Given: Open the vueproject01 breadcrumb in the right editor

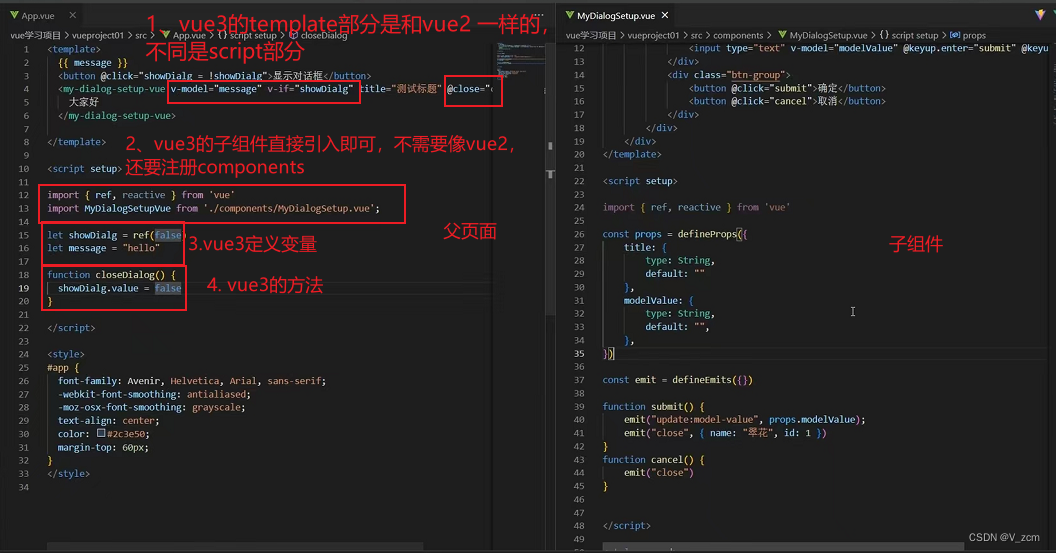Looking at the screenshot, I should point(653,36).
